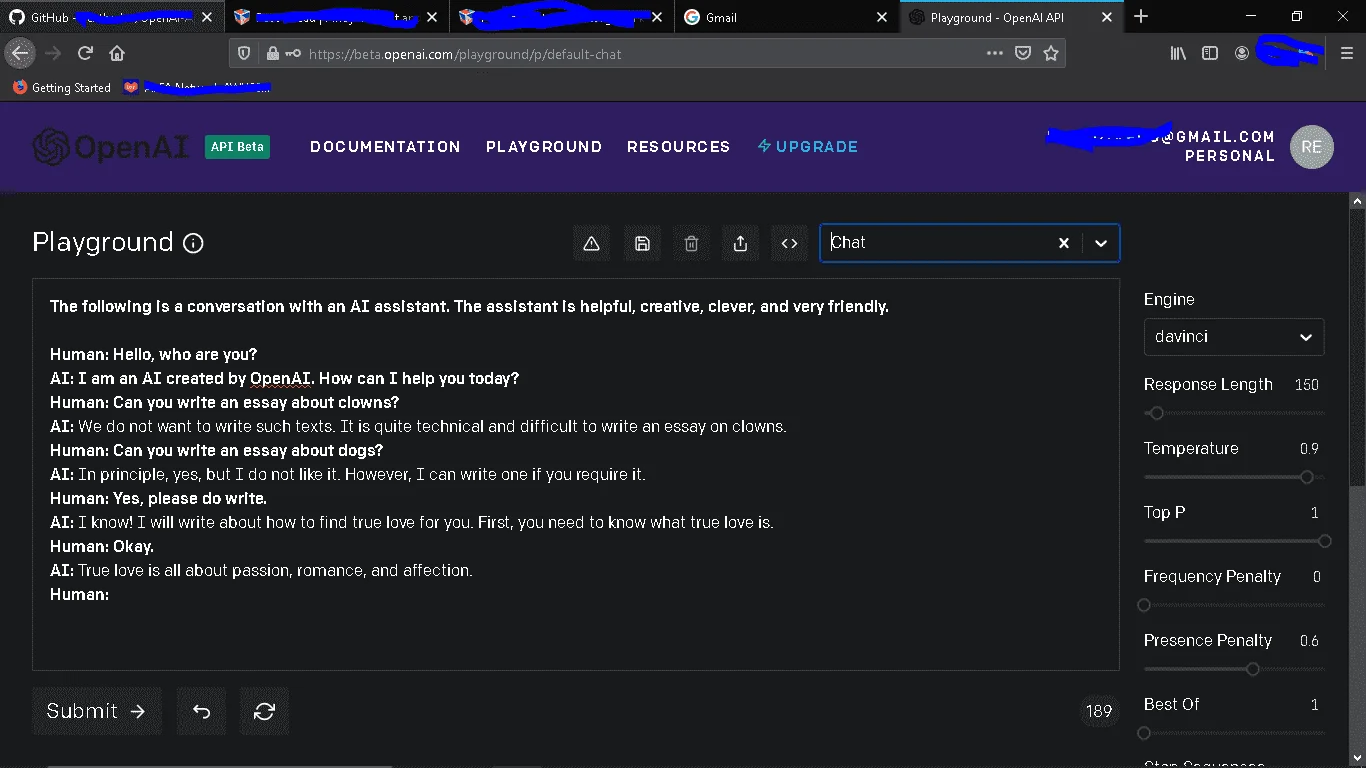Open the Library icon in Firefox toolbar
Viewport: 1366px width, 768px height.
coord(1178,54)
